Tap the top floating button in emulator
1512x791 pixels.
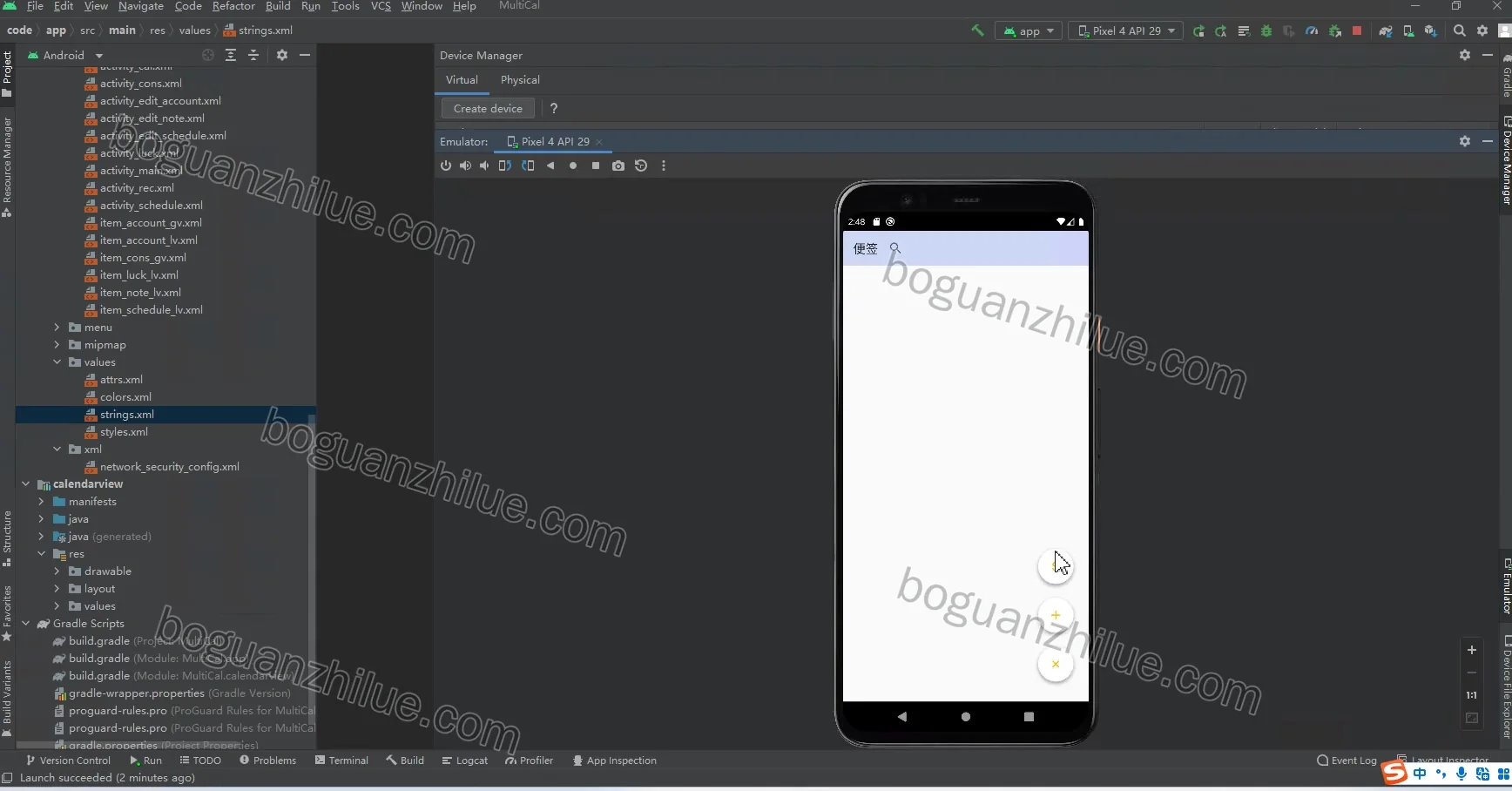pyautogui.click(x=1056, y=565)
